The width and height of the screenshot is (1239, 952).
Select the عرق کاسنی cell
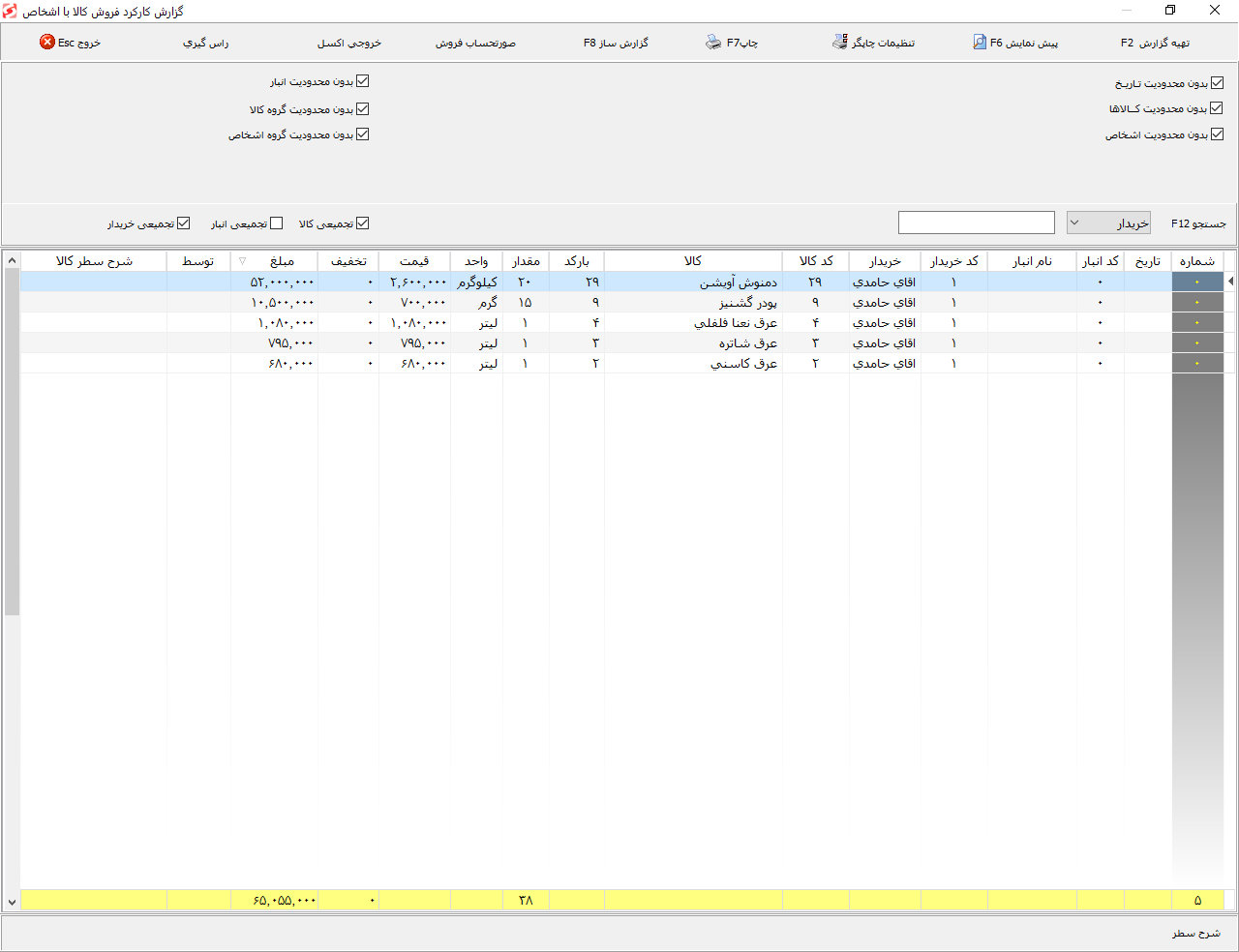pos(693,363)
